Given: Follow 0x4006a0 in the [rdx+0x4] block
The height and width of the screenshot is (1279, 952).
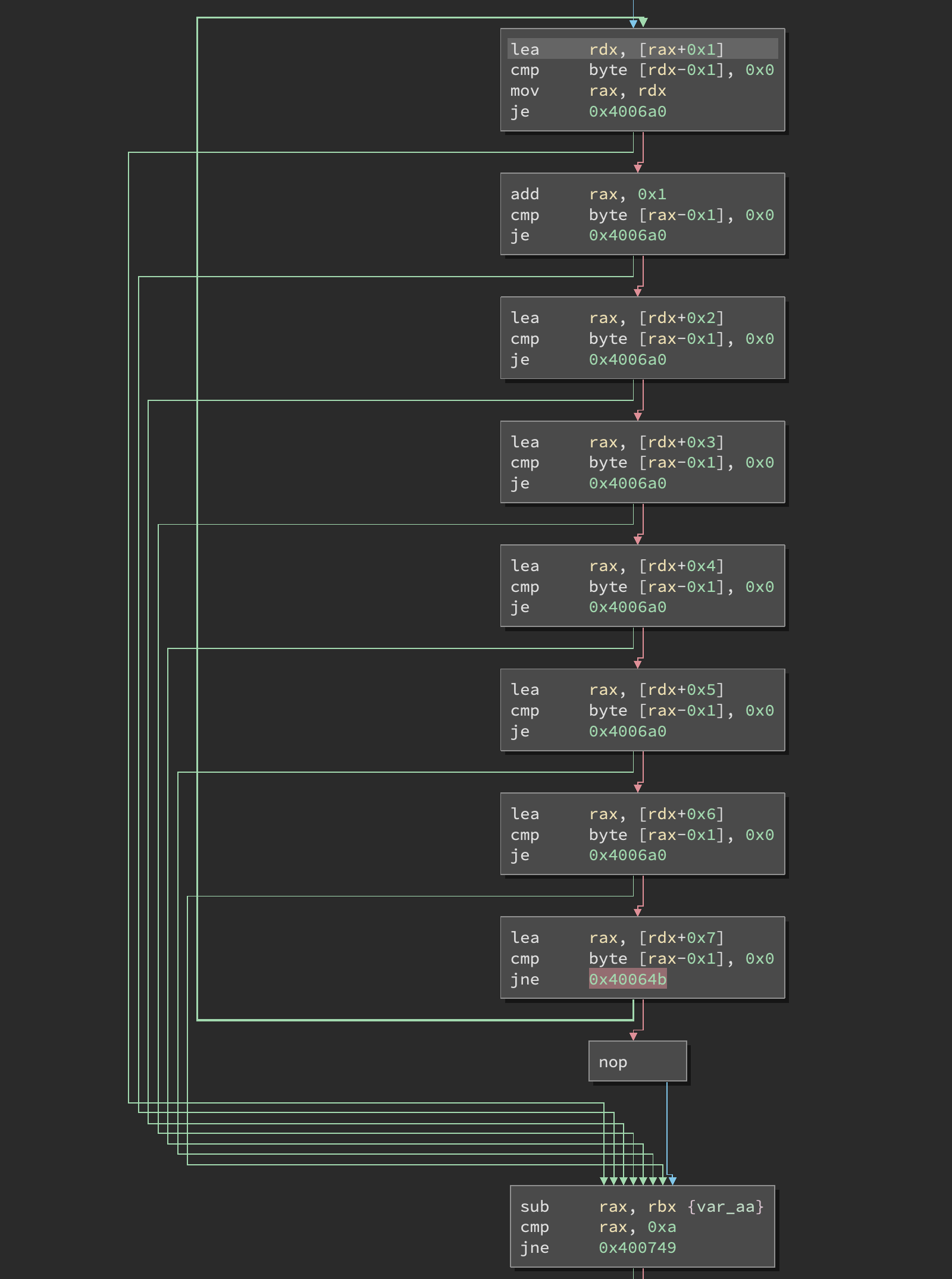Looking at the screenshot, I should pyautogui.click(x=627, y=607).
